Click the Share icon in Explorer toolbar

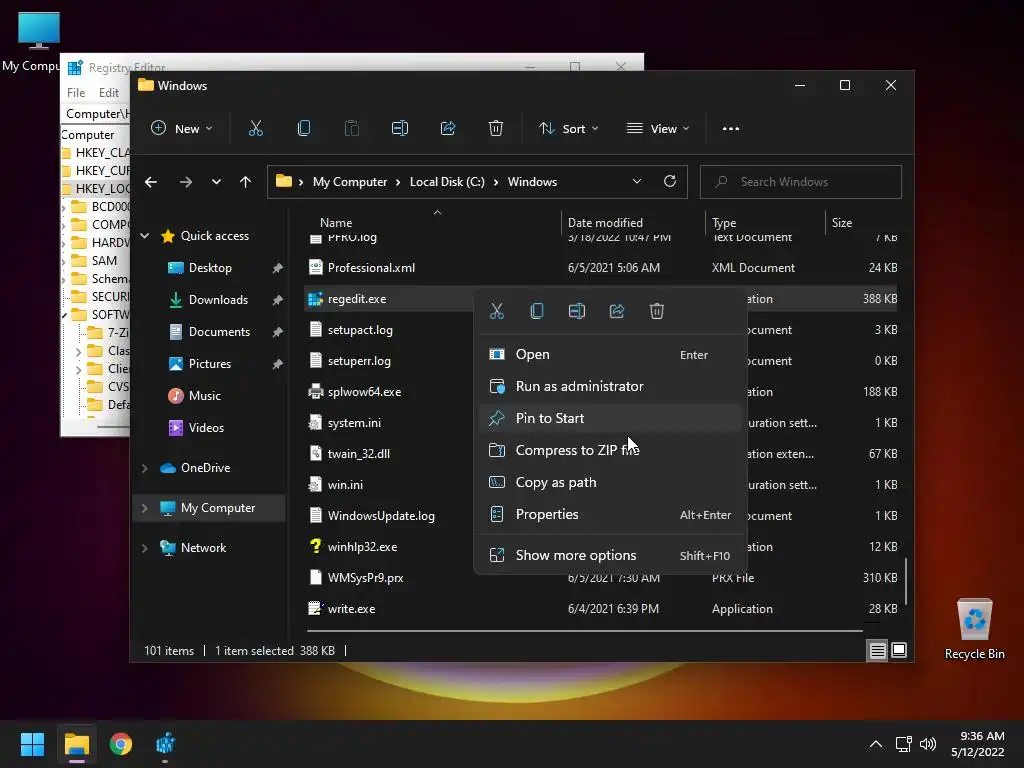(x=448, y=129)
